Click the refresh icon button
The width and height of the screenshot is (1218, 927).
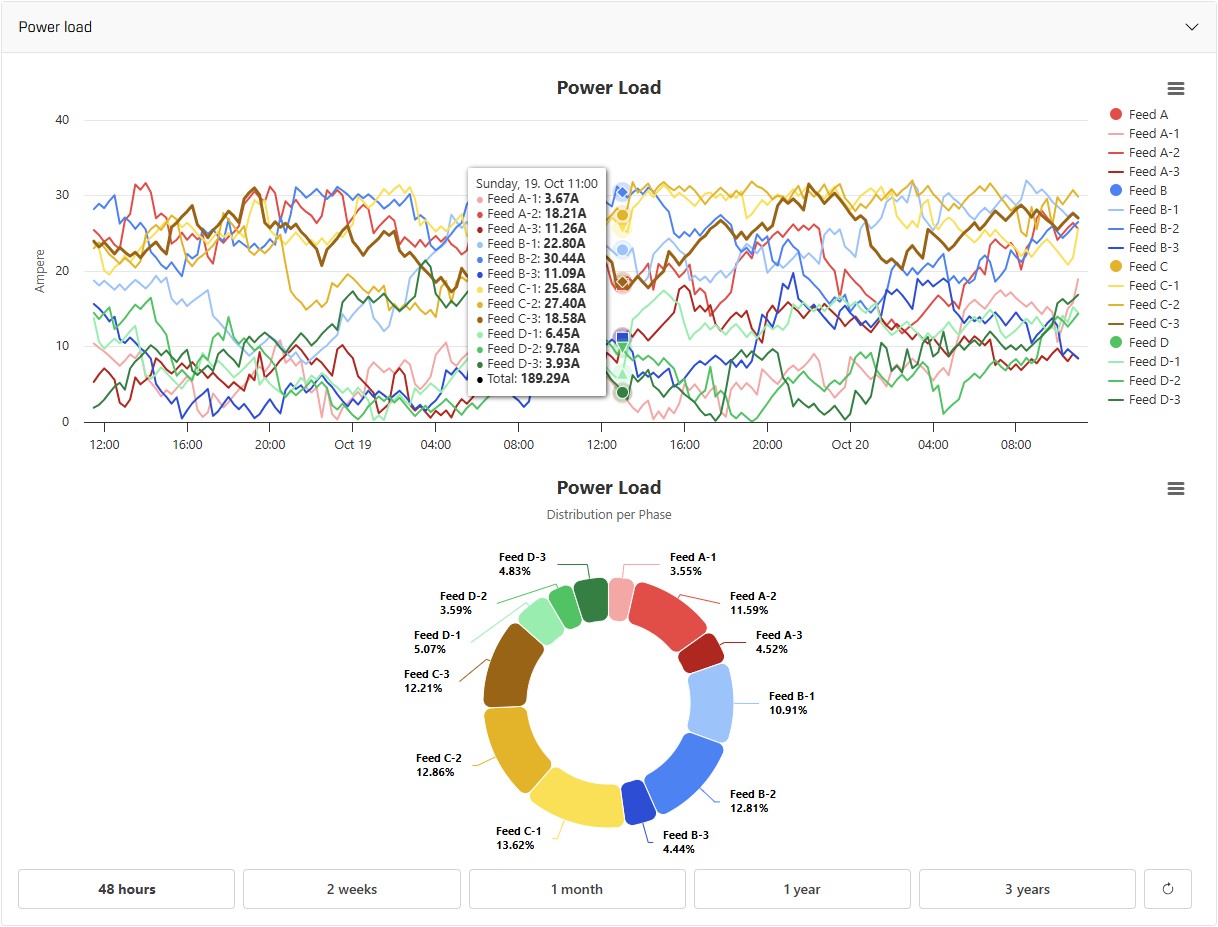[x=1167, y=889]
